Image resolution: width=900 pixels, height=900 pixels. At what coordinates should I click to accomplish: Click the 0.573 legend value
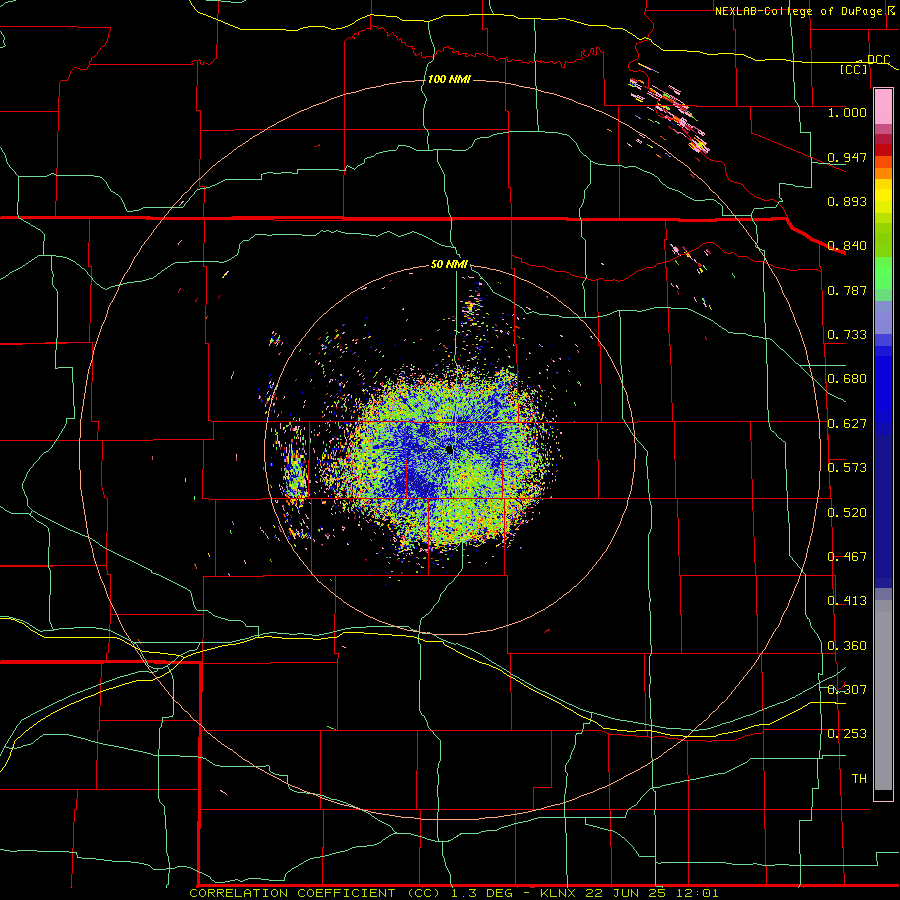pos(847,468)
